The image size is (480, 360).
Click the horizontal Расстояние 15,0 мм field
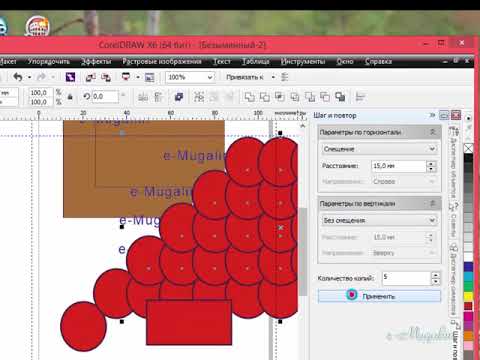pos(399,166)
